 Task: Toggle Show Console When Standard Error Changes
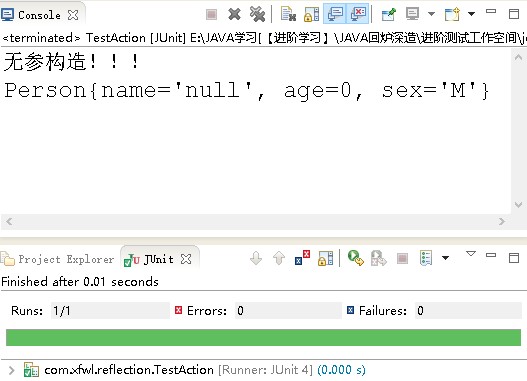tap(358, 14)
